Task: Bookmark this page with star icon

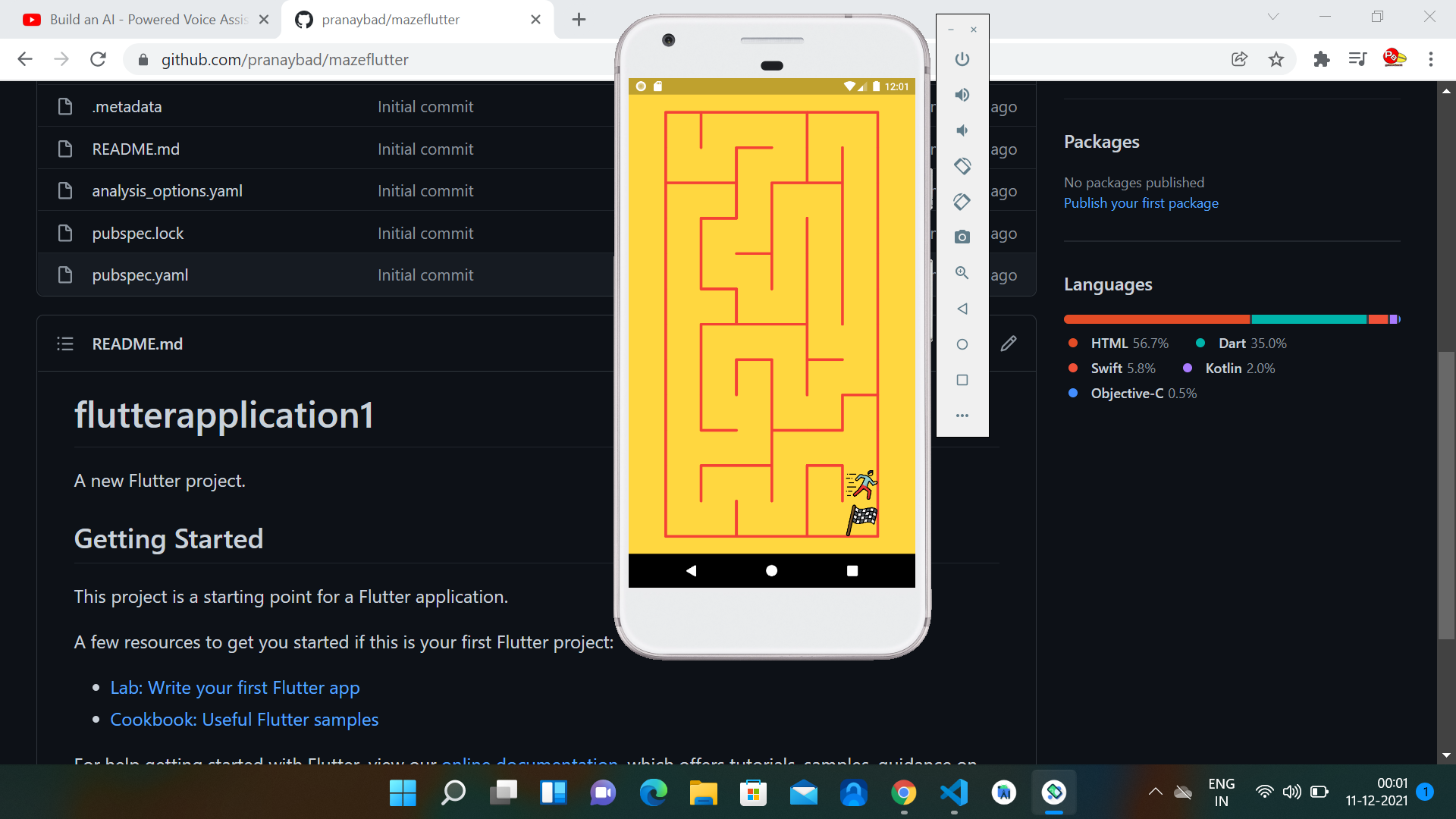Action: 1276,59
